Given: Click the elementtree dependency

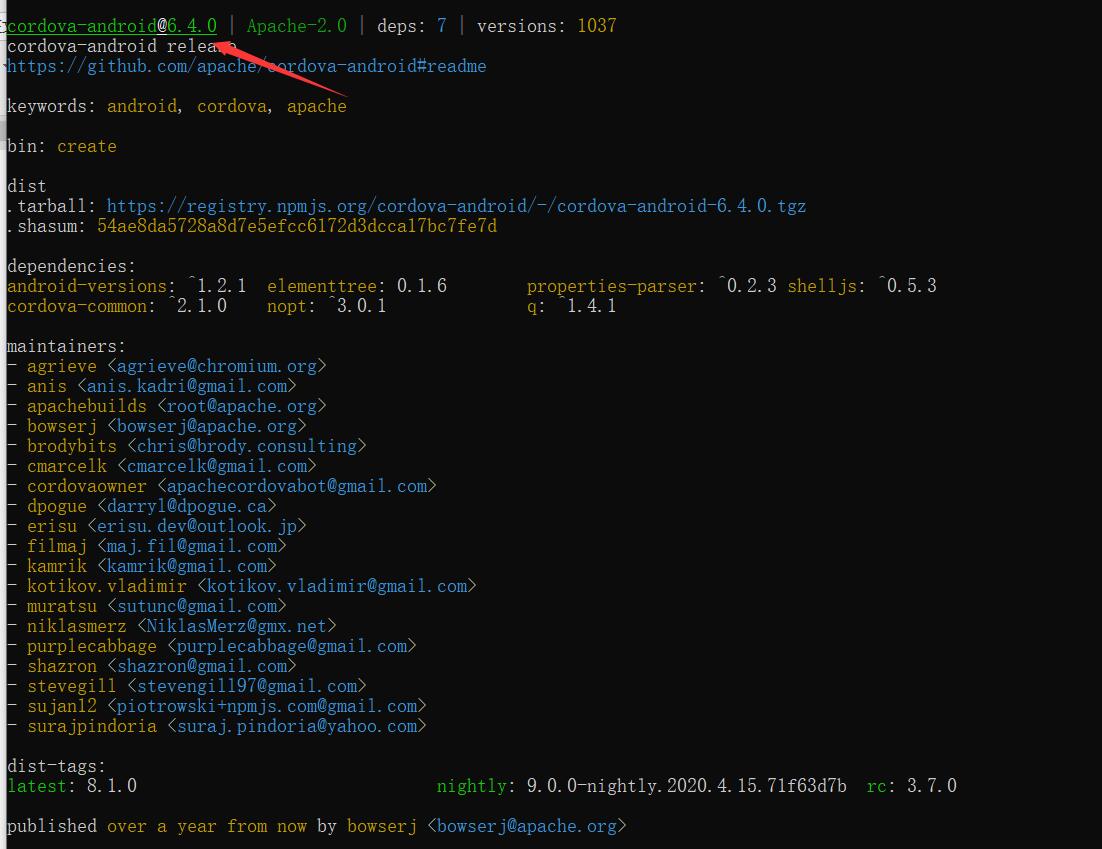Looking at the screenshot, I should [357, 286].
